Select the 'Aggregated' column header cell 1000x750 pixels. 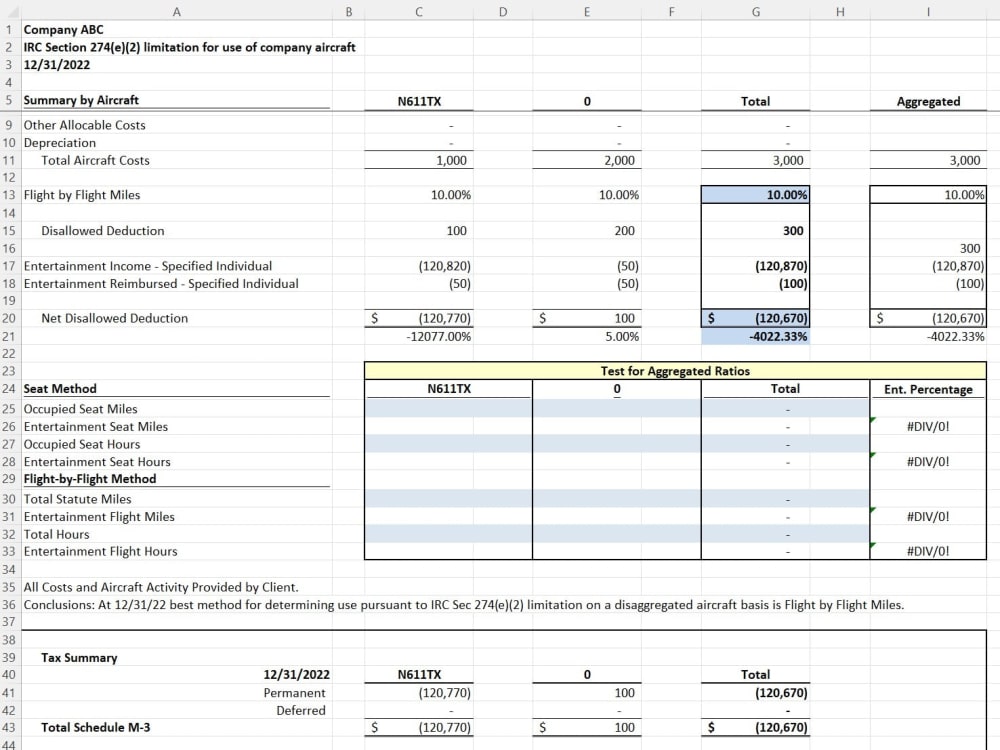[x=928, y=101]
